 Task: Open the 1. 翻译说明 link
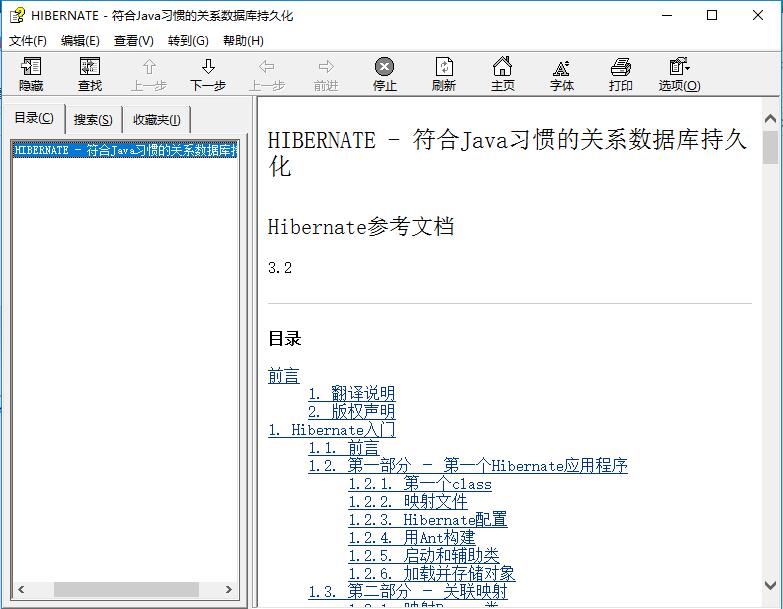[352, 394]
